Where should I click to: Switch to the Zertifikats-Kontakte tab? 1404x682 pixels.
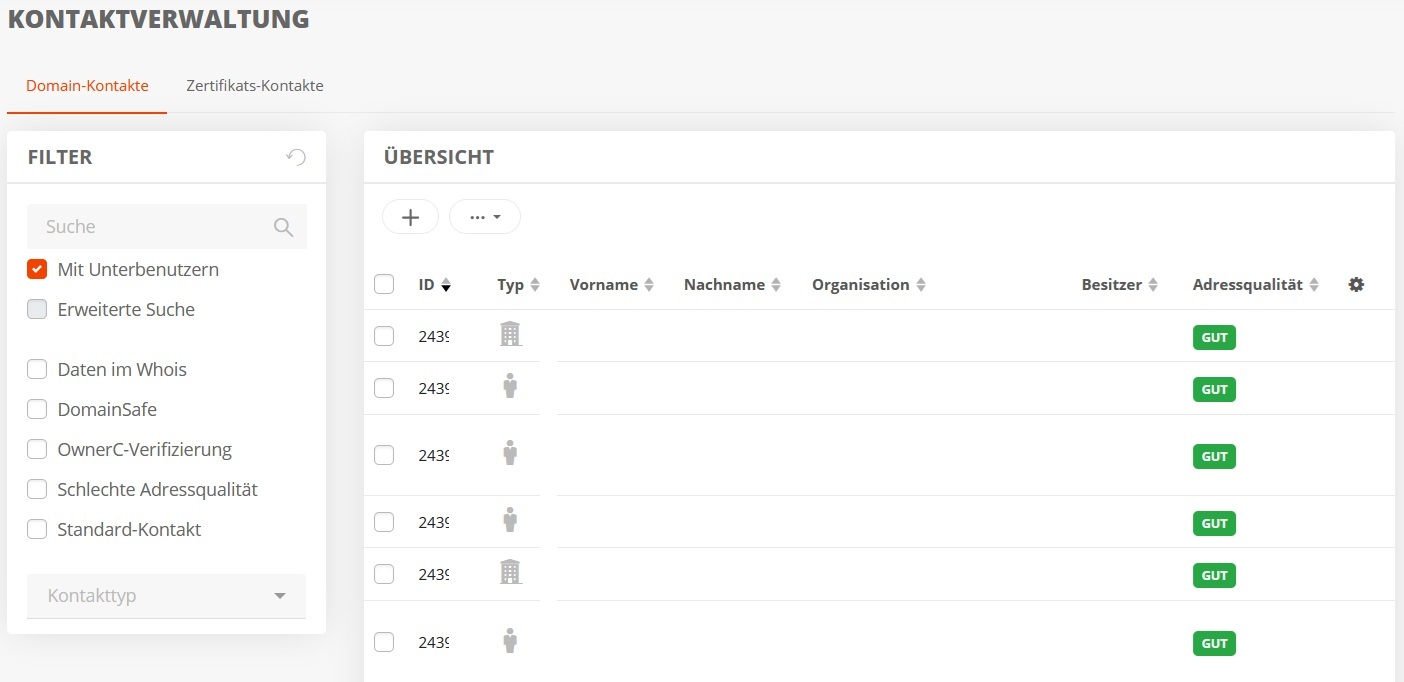(255, 86)
